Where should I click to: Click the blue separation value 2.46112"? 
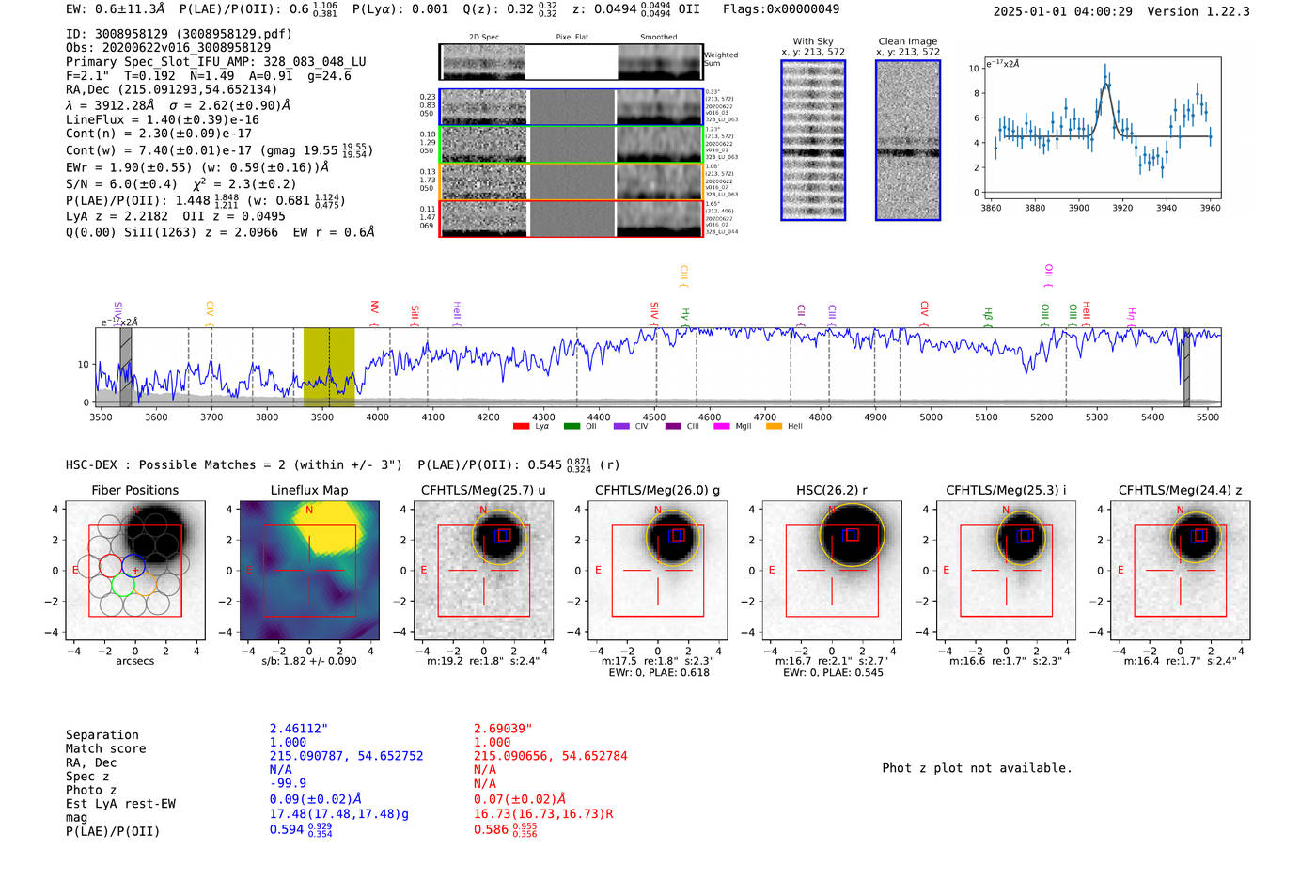click(x=299, y=729)
